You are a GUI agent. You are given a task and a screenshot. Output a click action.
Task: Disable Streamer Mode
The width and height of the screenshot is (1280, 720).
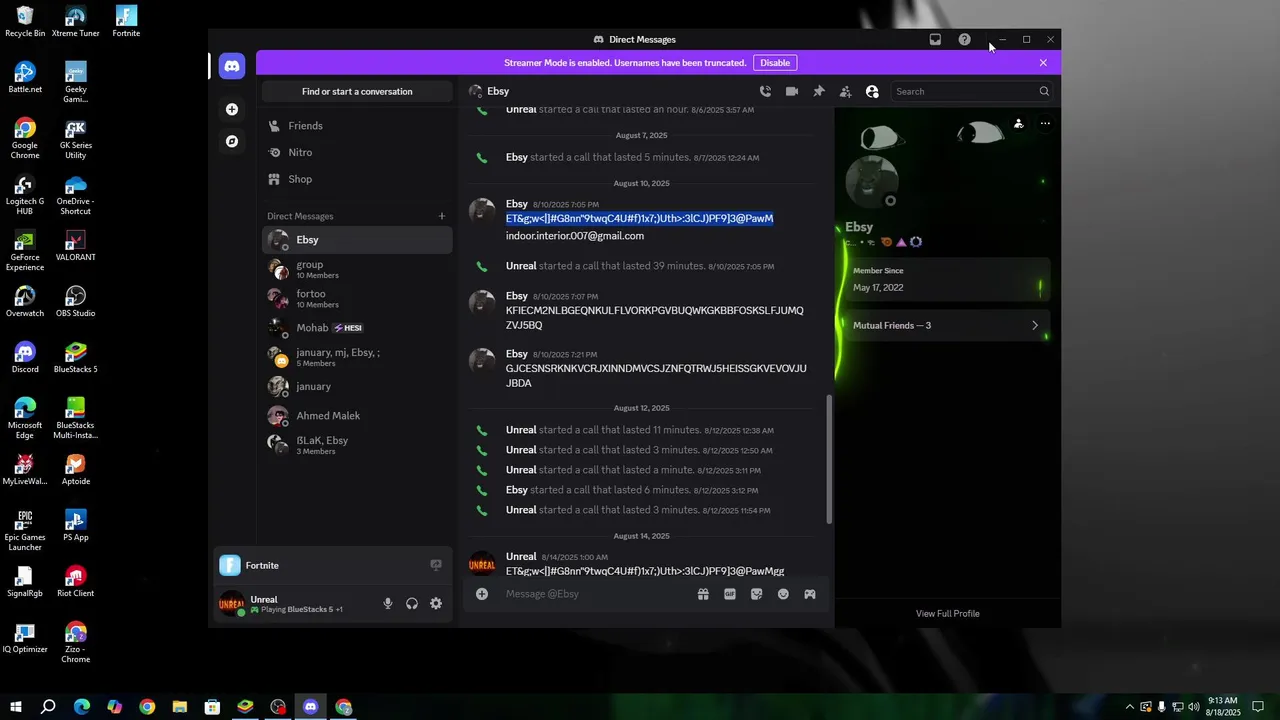[775, 63]
